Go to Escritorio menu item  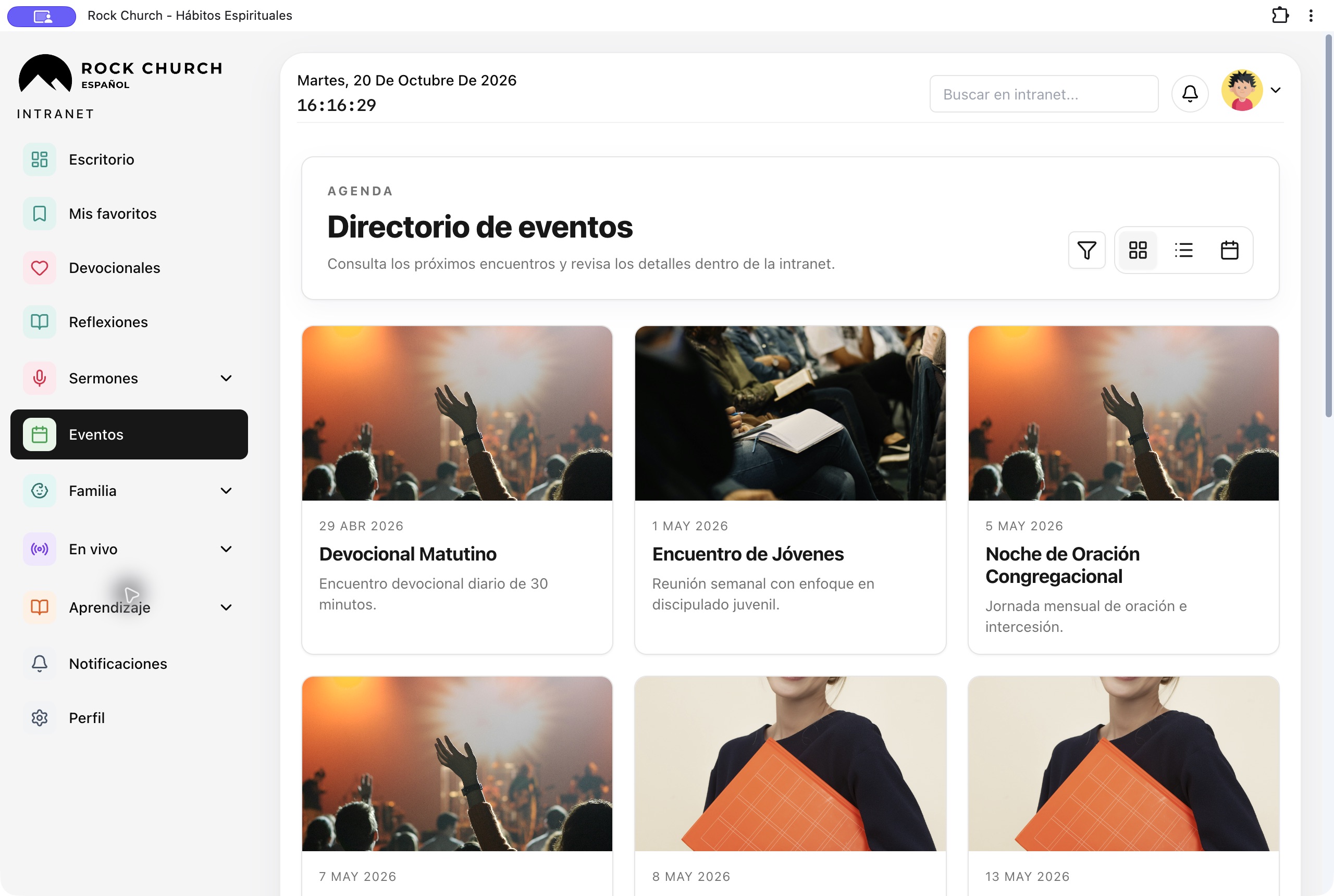[x=129, y=159]
